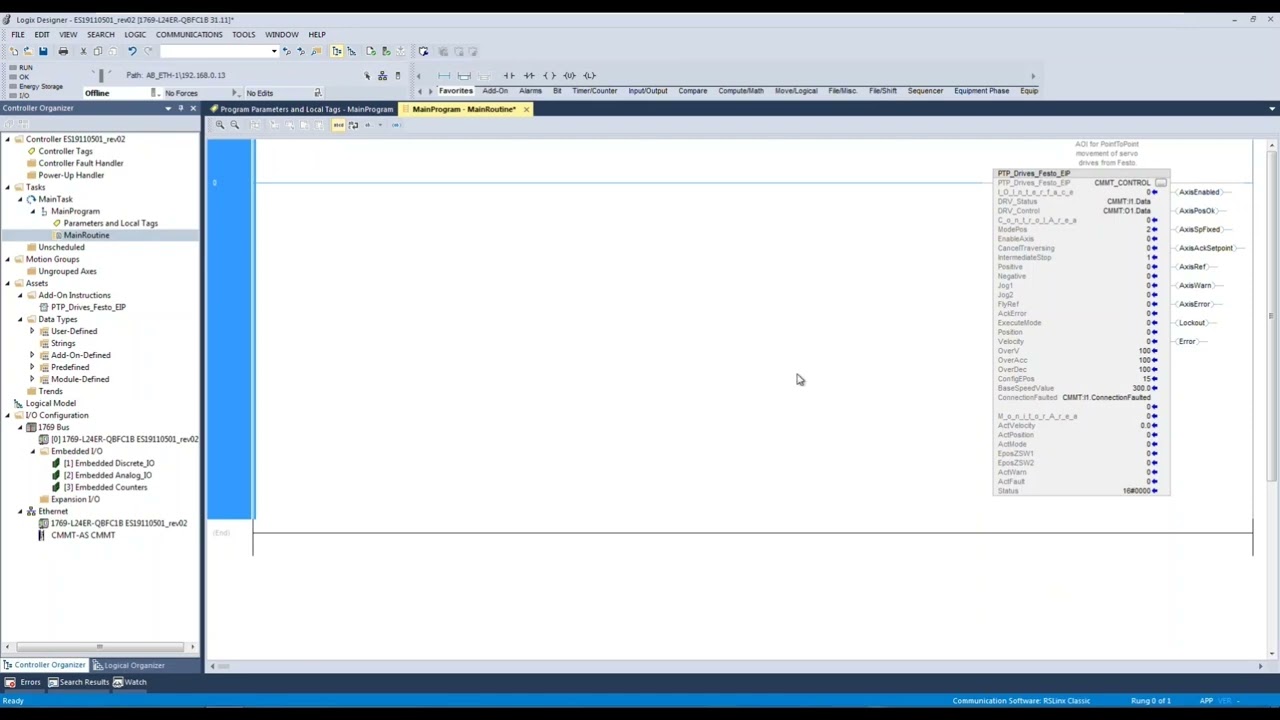1280x720 pixels.
Task: Click the Zoom Out magnifier icon
Action: 234,125
